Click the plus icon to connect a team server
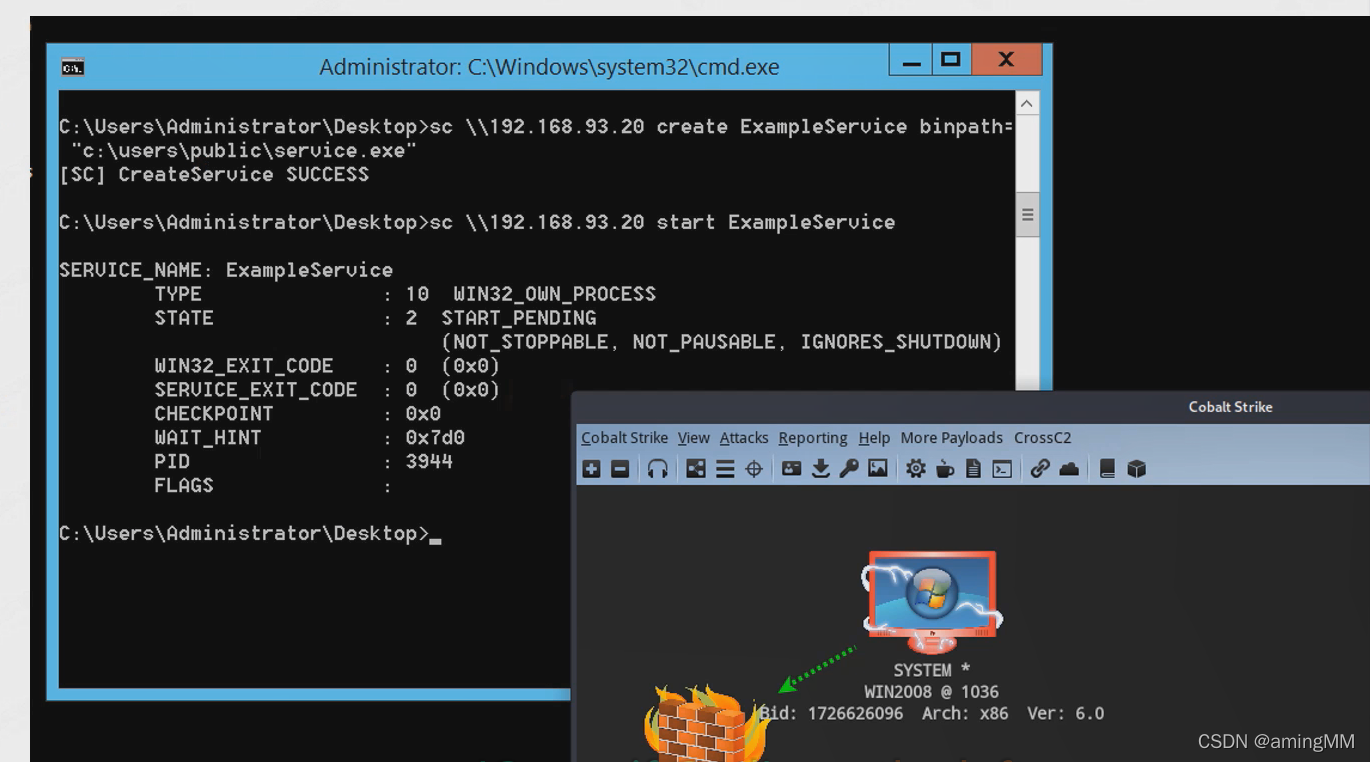This screenshot has height=762, width=1370. pyautogui.click(x=592, y=469)
